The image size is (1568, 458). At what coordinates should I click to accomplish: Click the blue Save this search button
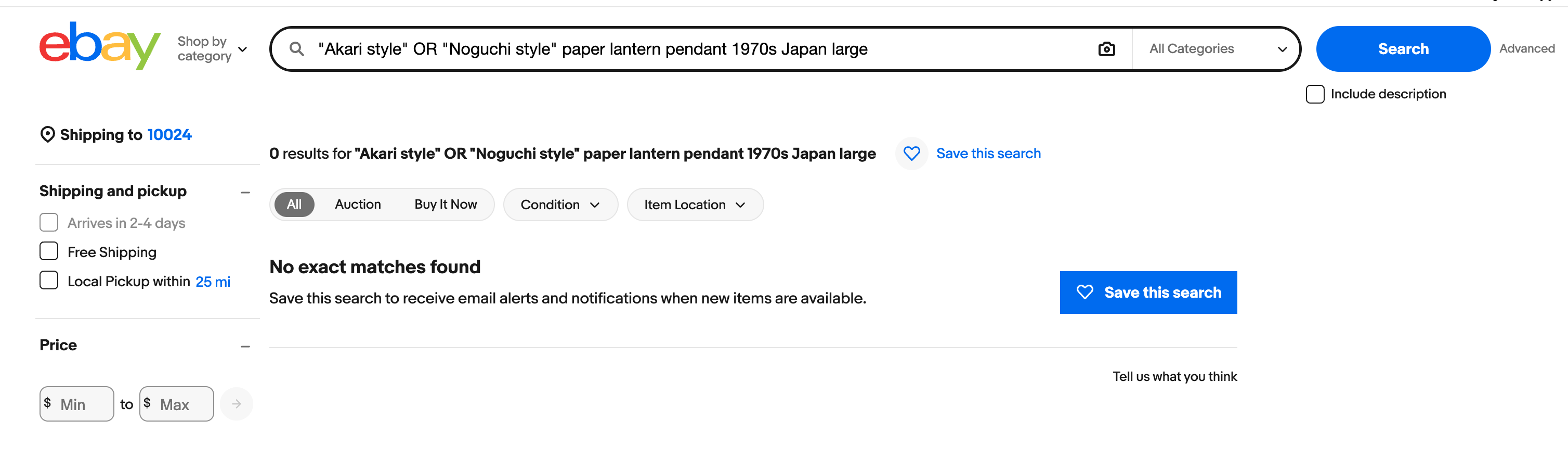pyautogui.click(x=1148, y=292)
